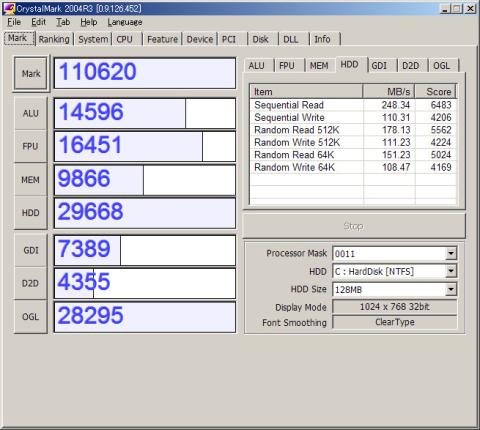Run the HDD benchmark button
480x430 pixels.
[30, 213]
